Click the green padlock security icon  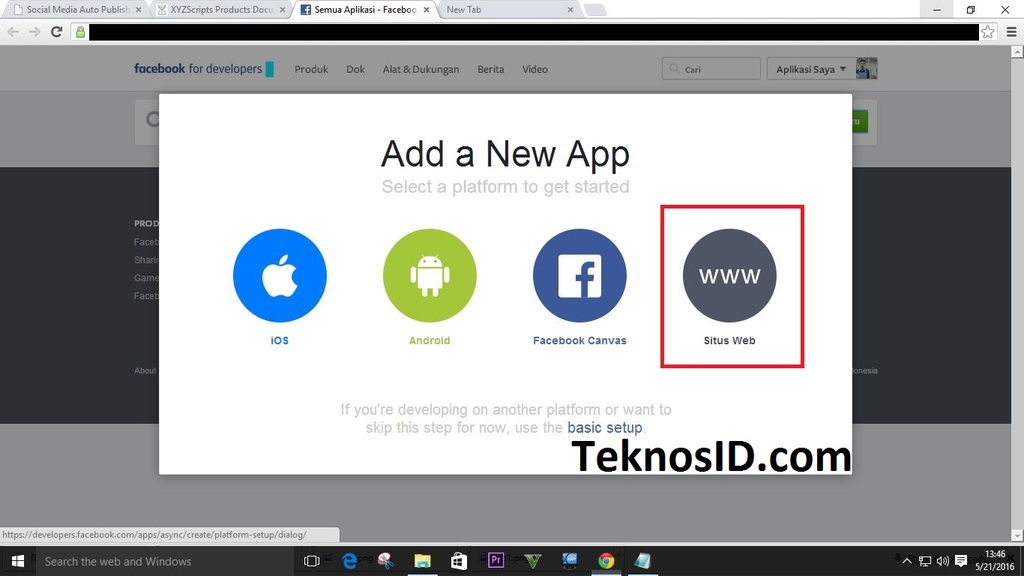pyautogui.click(x=80, y=31)
